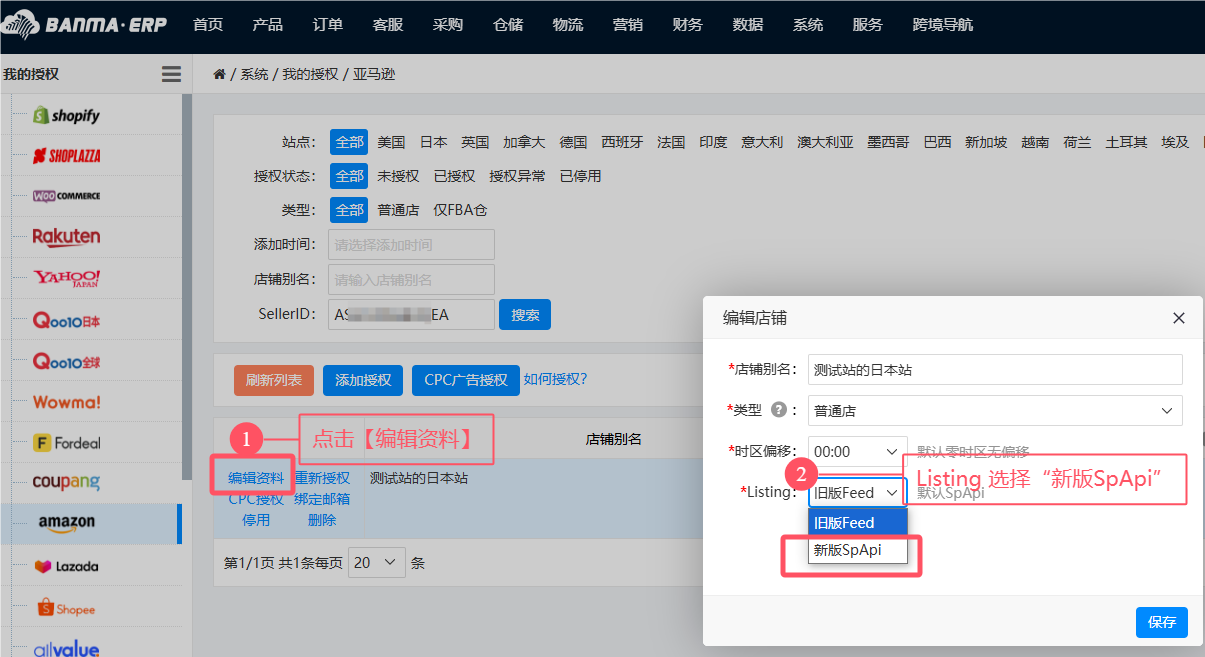Click the Banma ERP logo

coord(85,25)
